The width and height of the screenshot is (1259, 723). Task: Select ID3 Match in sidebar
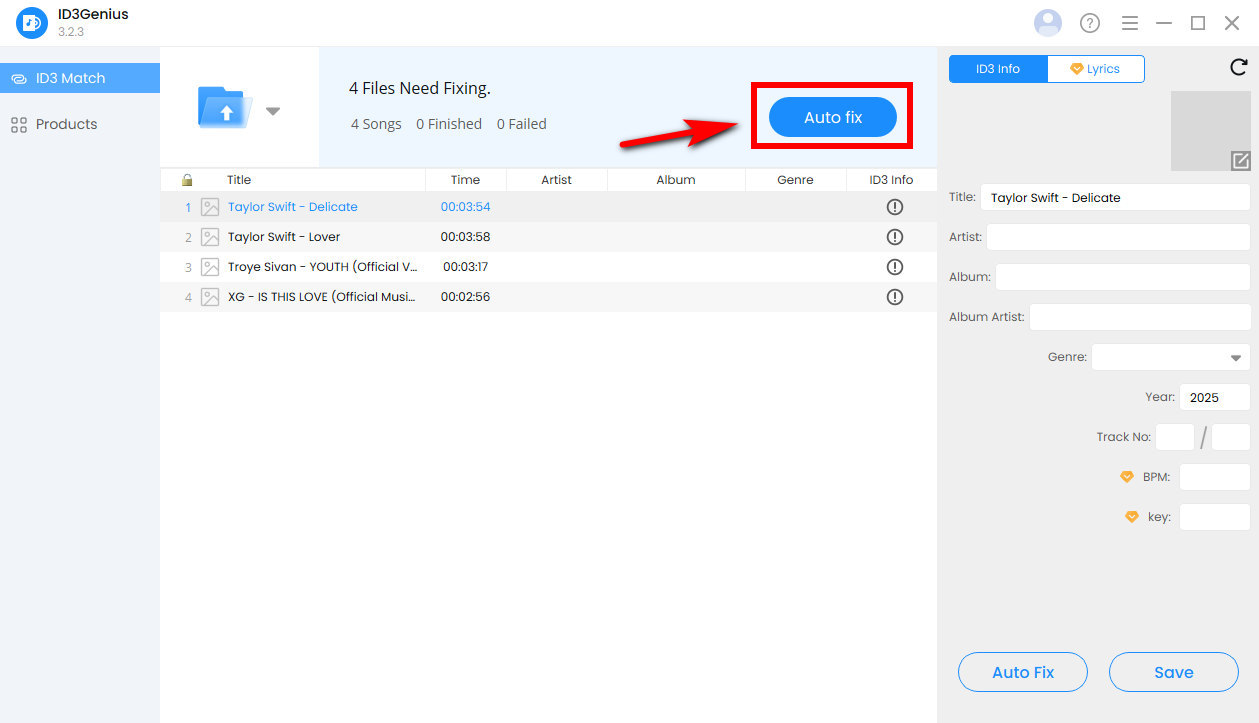[x=80, y=78]
